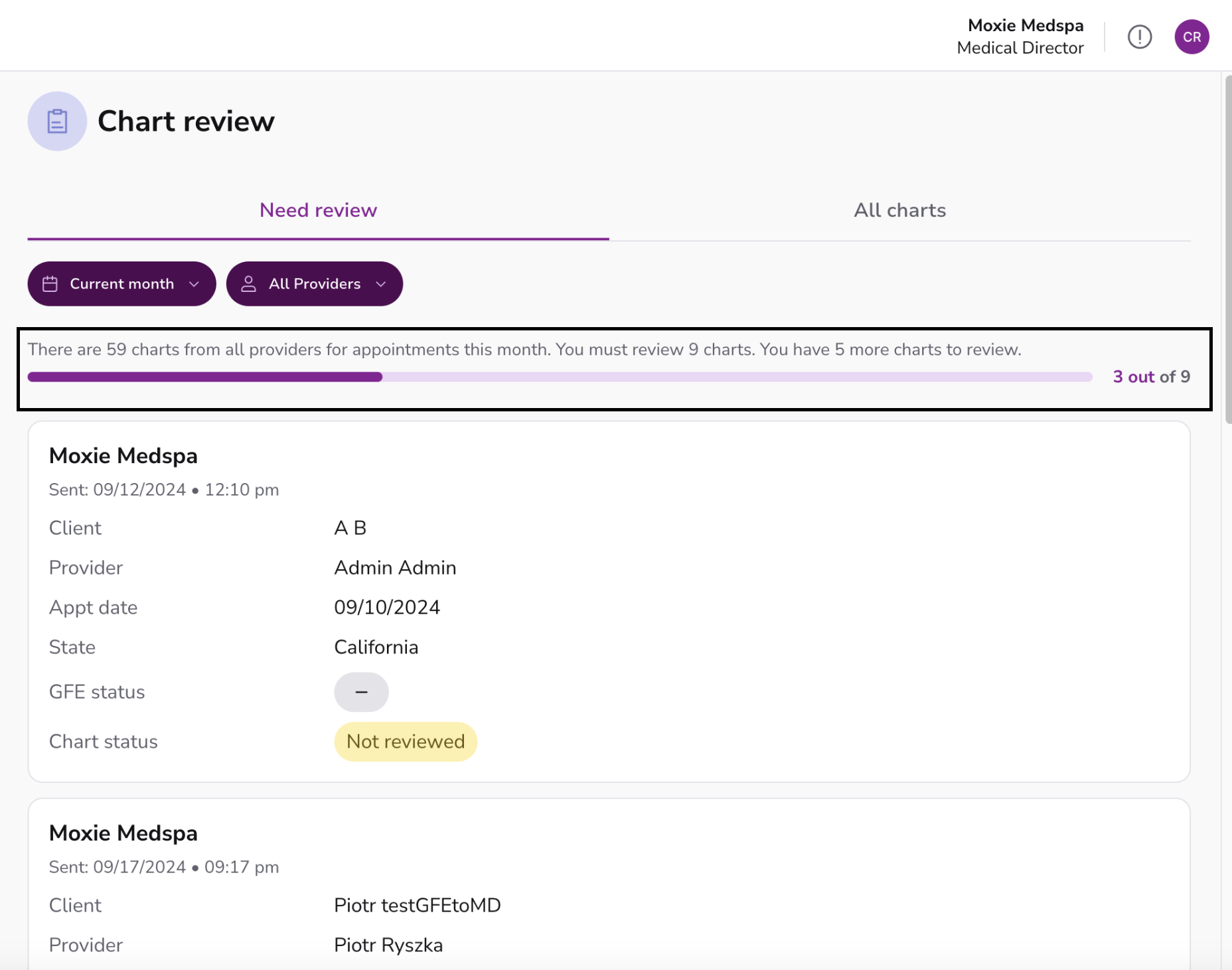
Task: Click provider name Piotr Ryszka
Action: (x=388, y=945)
